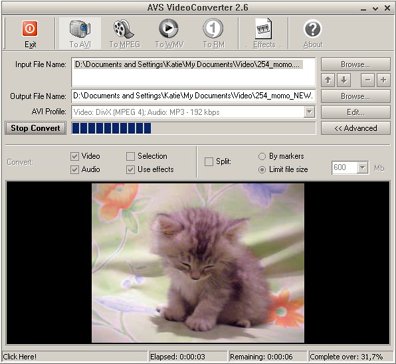Viewport: 396px width, 364px height.
Task: Click into the Output File Name field
Action: tap(193, 96)
